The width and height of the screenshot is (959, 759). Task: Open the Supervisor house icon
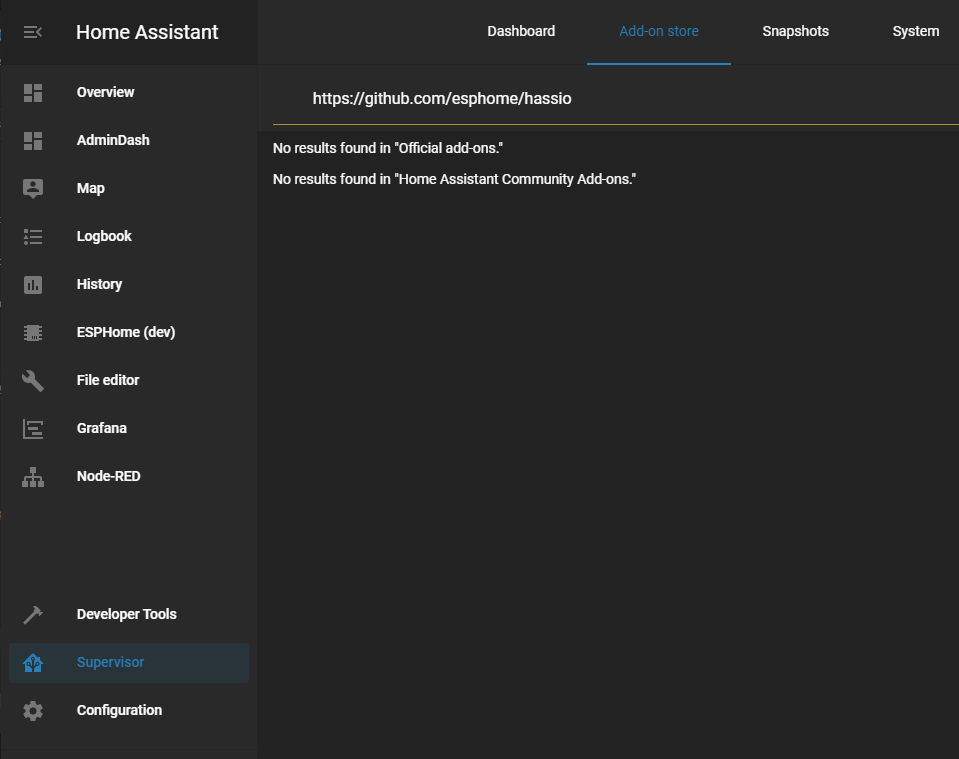[x=33, y=662]
